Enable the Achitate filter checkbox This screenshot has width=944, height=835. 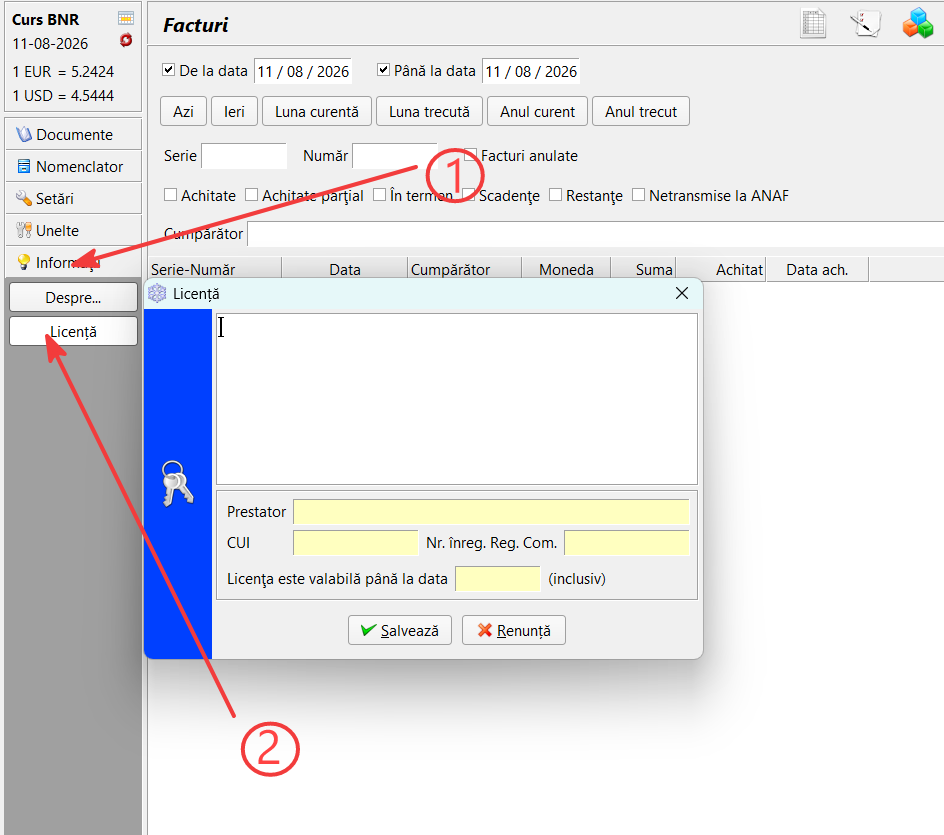click(x=170, y=194)
